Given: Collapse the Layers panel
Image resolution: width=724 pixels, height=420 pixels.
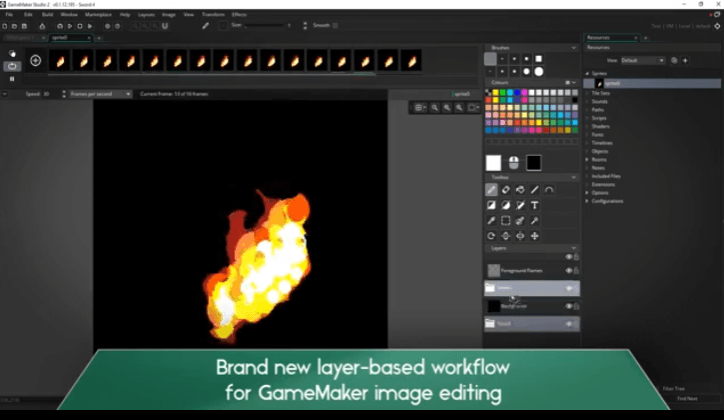Looking at the screenshot, I should (573, 248).
